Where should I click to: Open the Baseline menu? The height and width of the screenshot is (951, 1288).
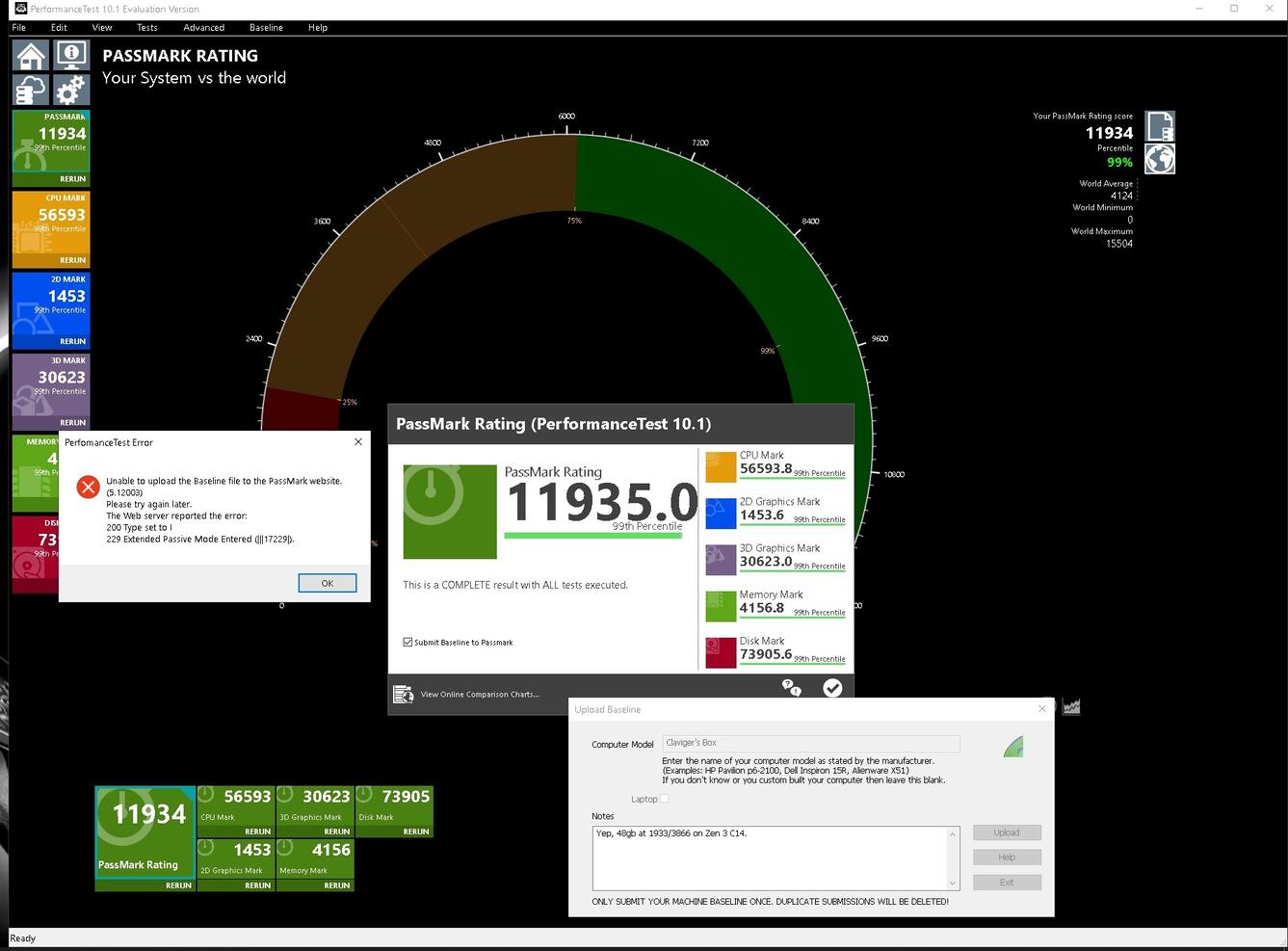coord(266,27)
